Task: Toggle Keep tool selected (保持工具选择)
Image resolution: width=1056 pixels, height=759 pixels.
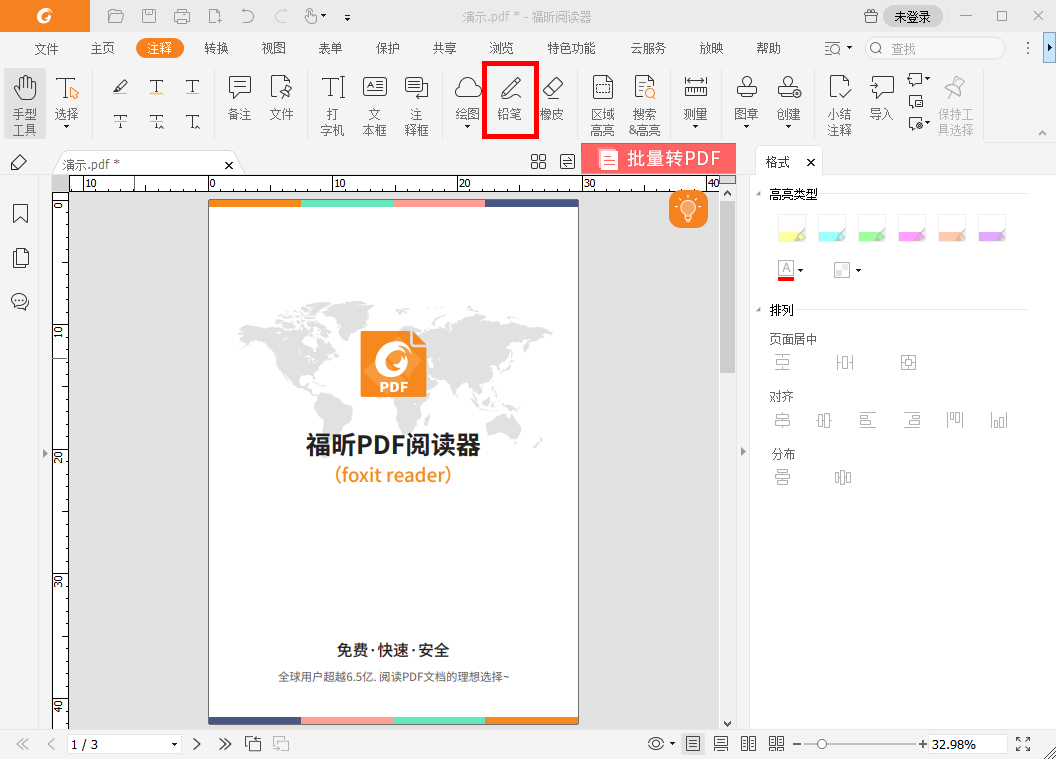Action: click(955, 105)
